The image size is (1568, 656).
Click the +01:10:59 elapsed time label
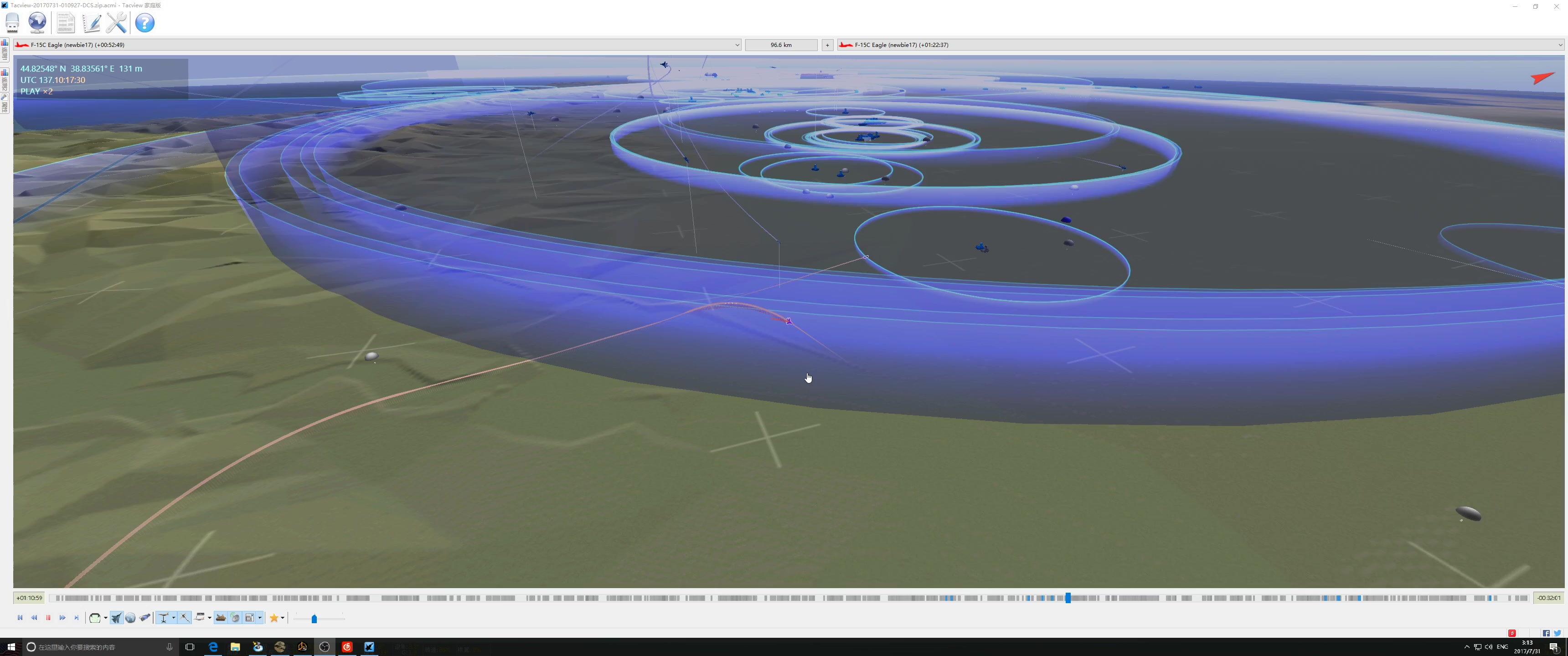pos(29,598)
